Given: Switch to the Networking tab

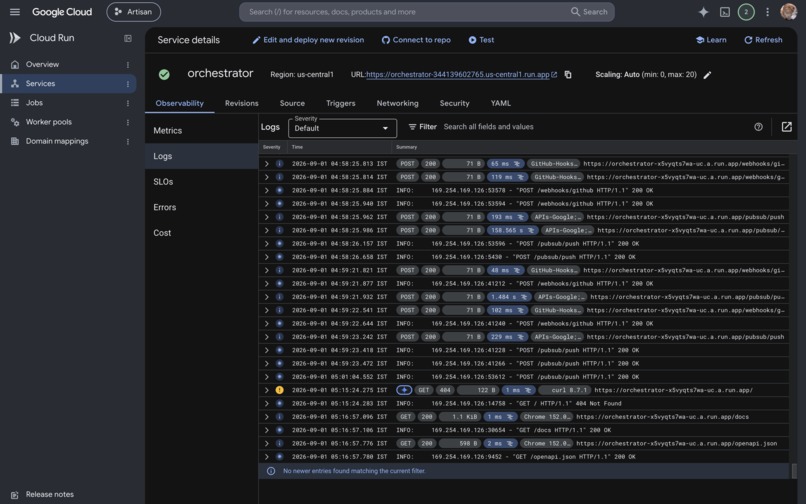Looking at the screenshot, I should coord(397,103).
